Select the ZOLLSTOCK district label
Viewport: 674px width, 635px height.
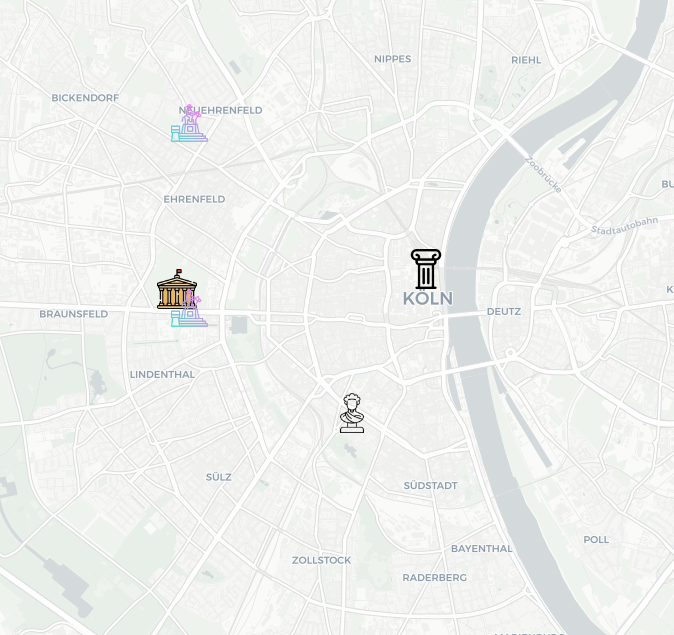[322, 561]
